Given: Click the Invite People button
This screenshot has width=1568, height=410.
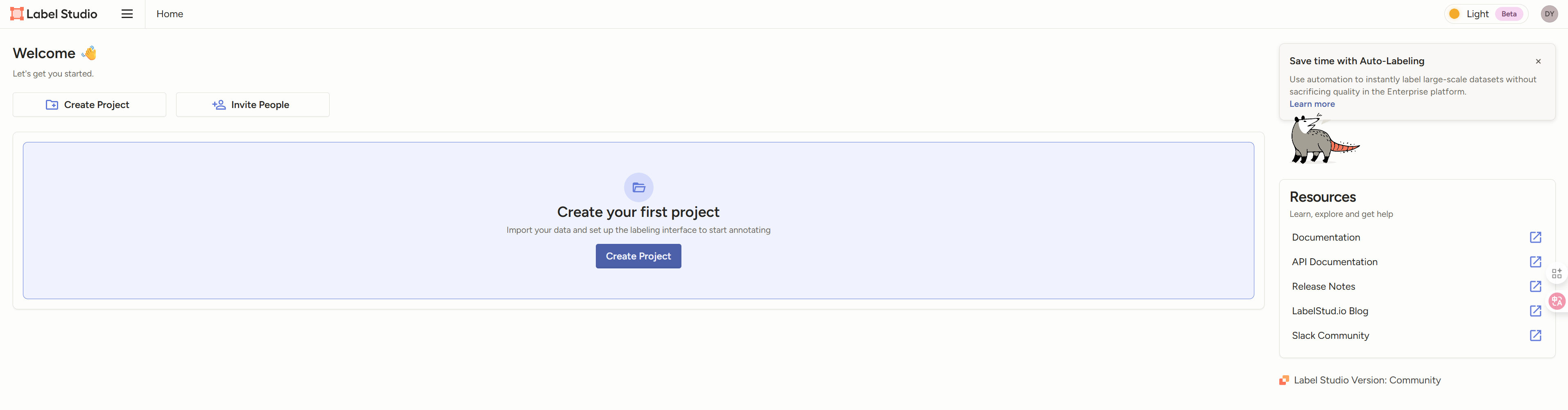Looking at the screenshot, I should tap(253, 105).
